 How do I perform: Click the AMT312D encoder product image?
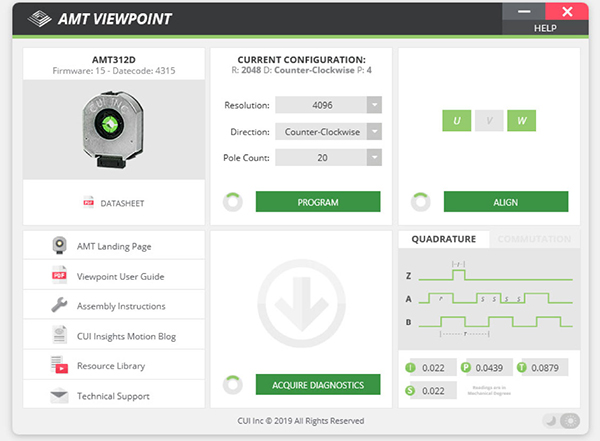(113, 129)
